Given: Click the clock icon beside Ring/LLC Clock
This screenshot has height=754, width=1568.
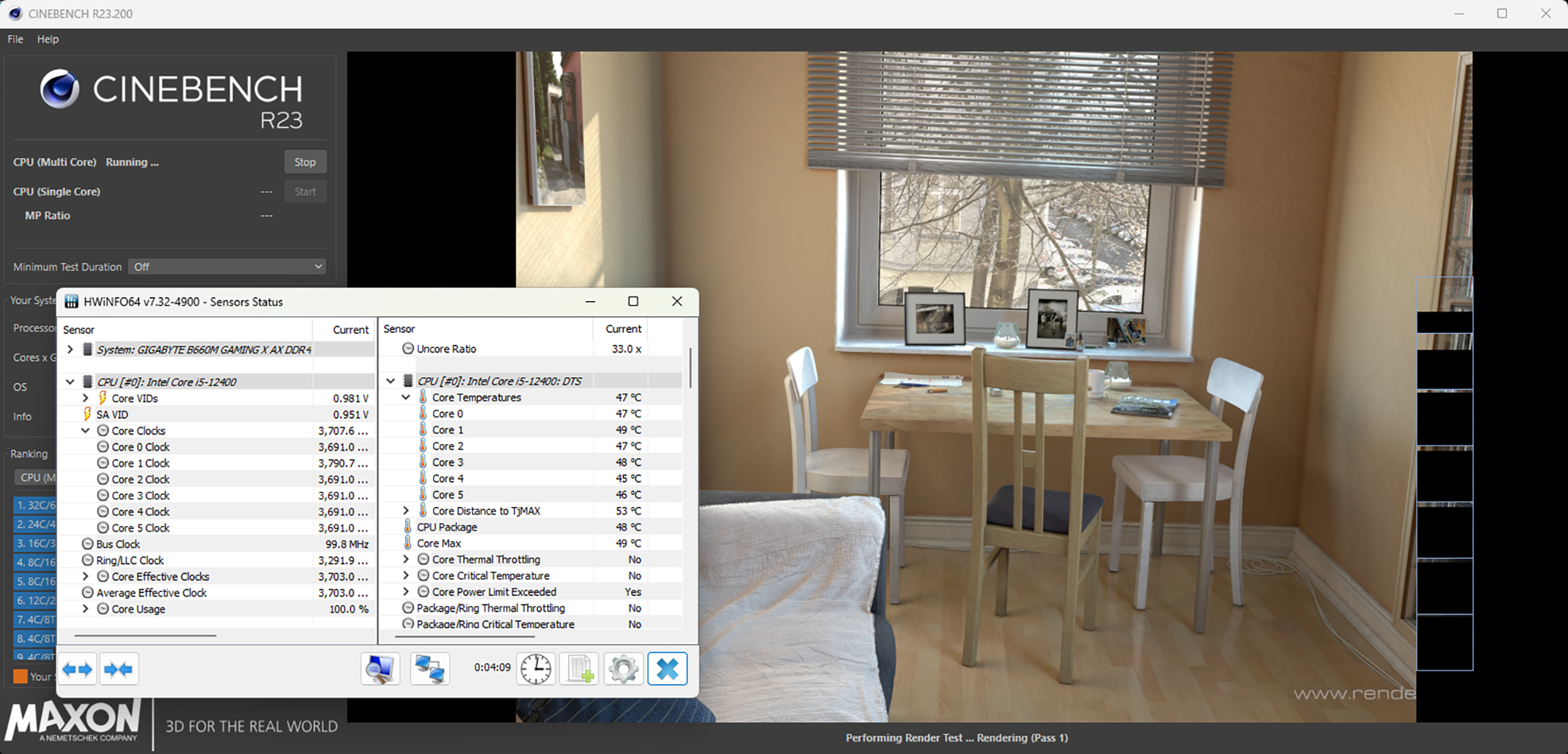Looking at the screenshot, I should (87, 560).
